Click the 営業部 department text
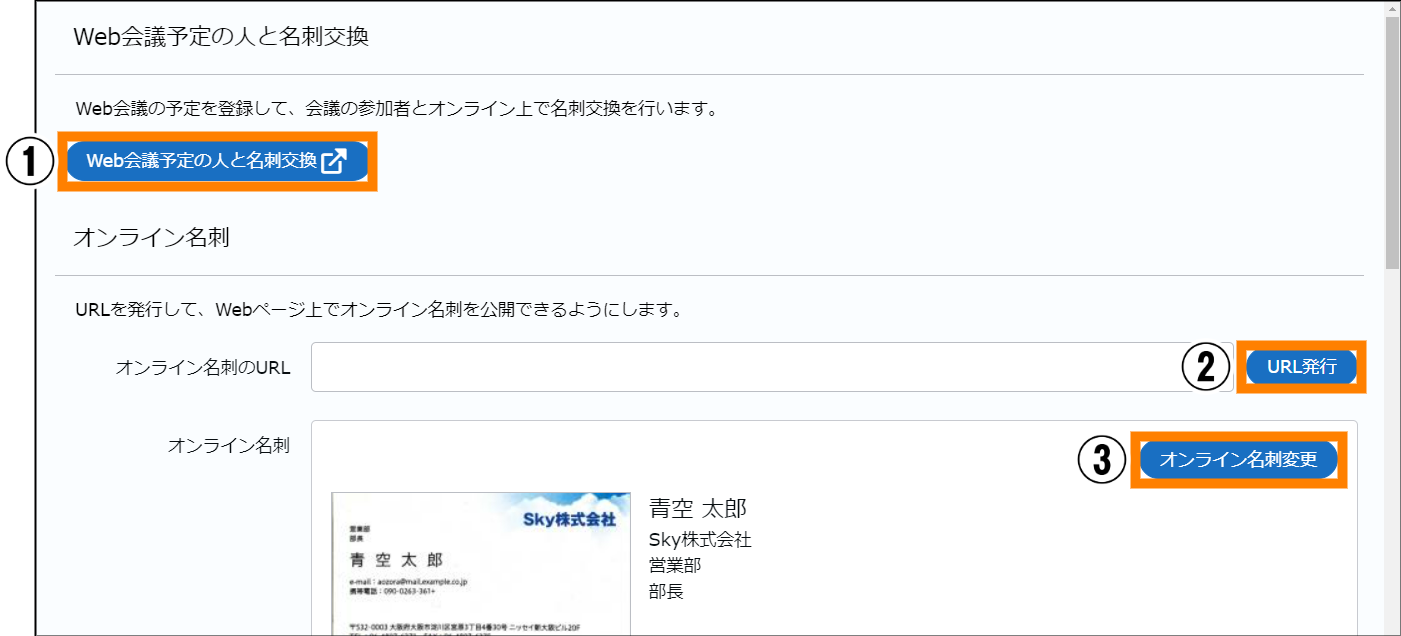The width and height of the screenshot is (1401, 636). pyautogui.click(x=673, y=565)
